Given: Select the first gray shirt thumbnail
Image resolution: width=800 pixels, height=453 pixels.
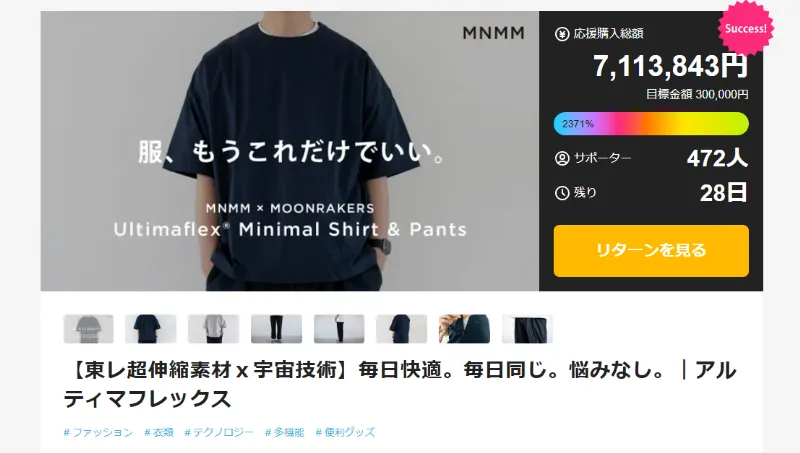Looking at the screenshot, I should (88, 329).
